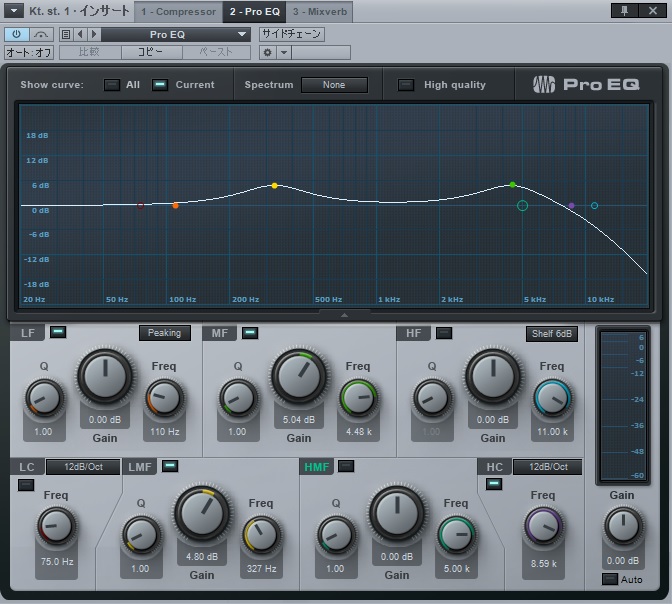Image resolution: width=672 pixels, height=604 pixels.
Task: Open the Spectrum mode dropdown
Action: (333, 85)
